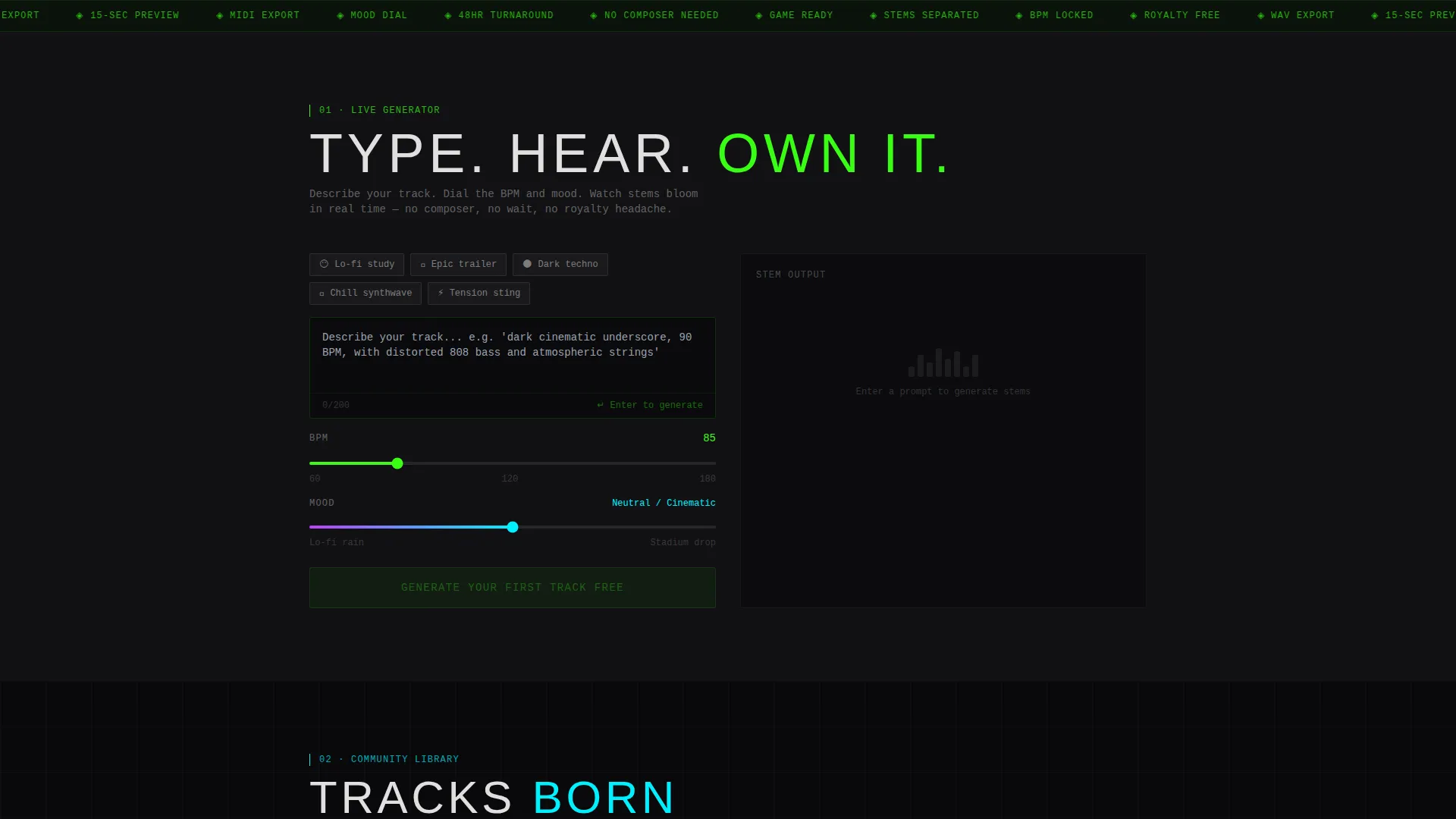Click the Epic trailer square icon
Viewport: 1456px width, 819px height.
pos(422,265)
